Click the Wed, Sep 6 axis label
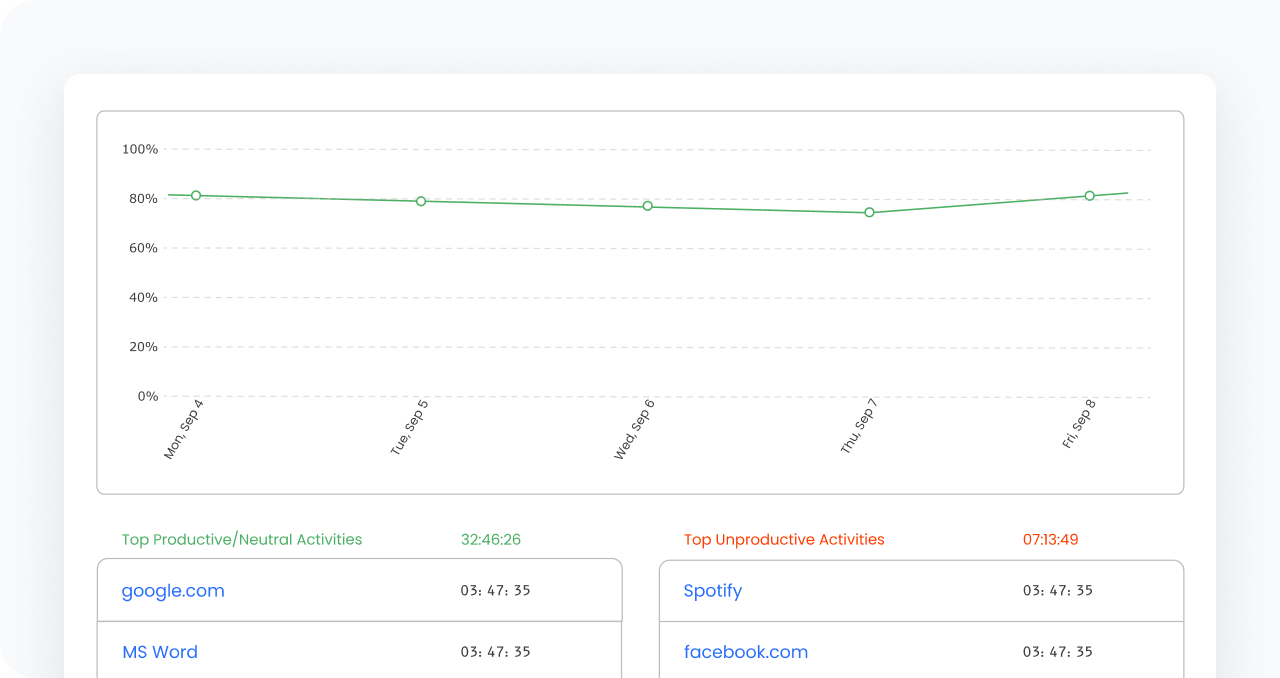This screenshot has width=1280, height=678. [x=634, y=429]
